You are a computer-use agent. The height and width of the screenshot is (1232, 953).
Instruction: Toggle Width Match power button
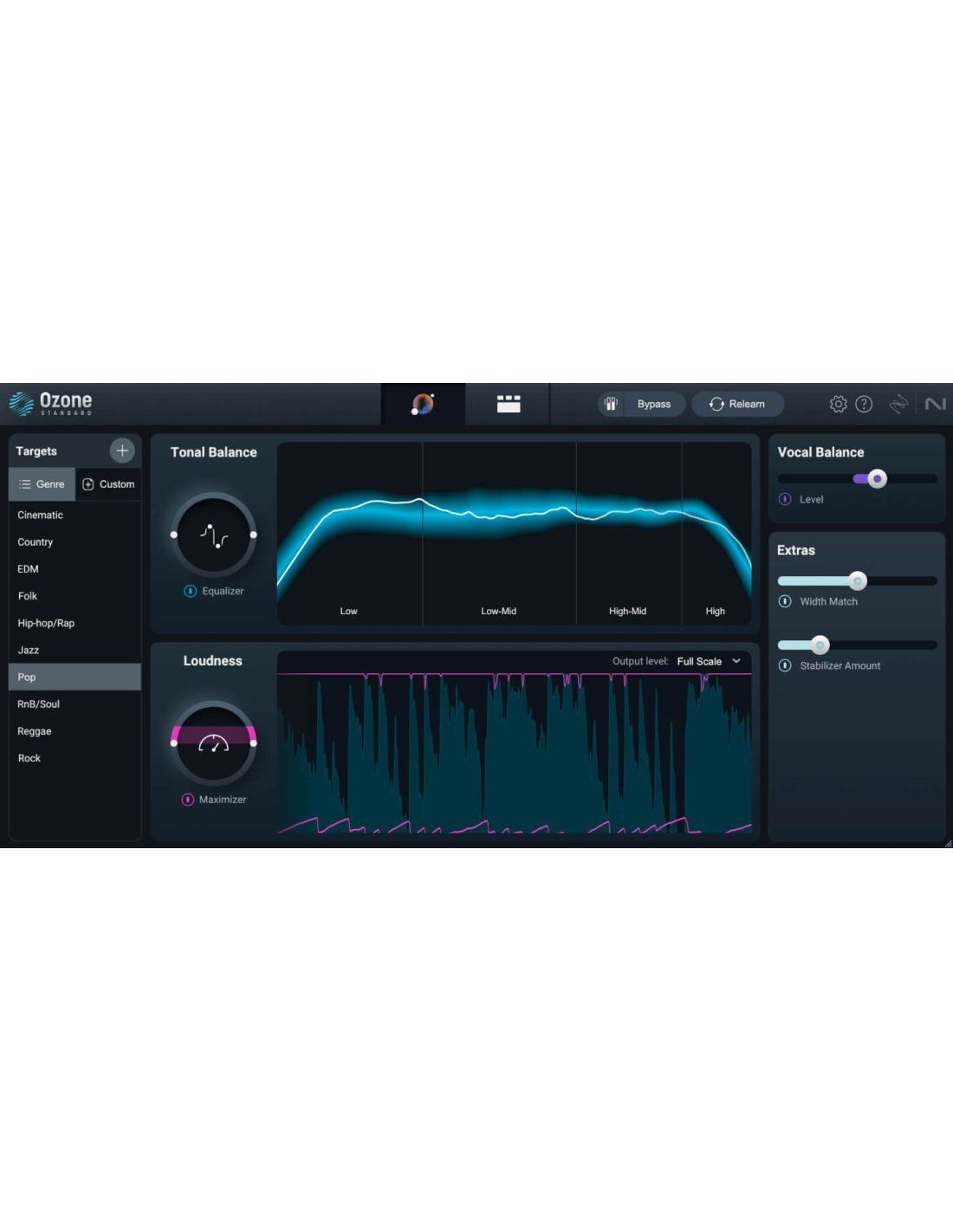click(785, 601)
